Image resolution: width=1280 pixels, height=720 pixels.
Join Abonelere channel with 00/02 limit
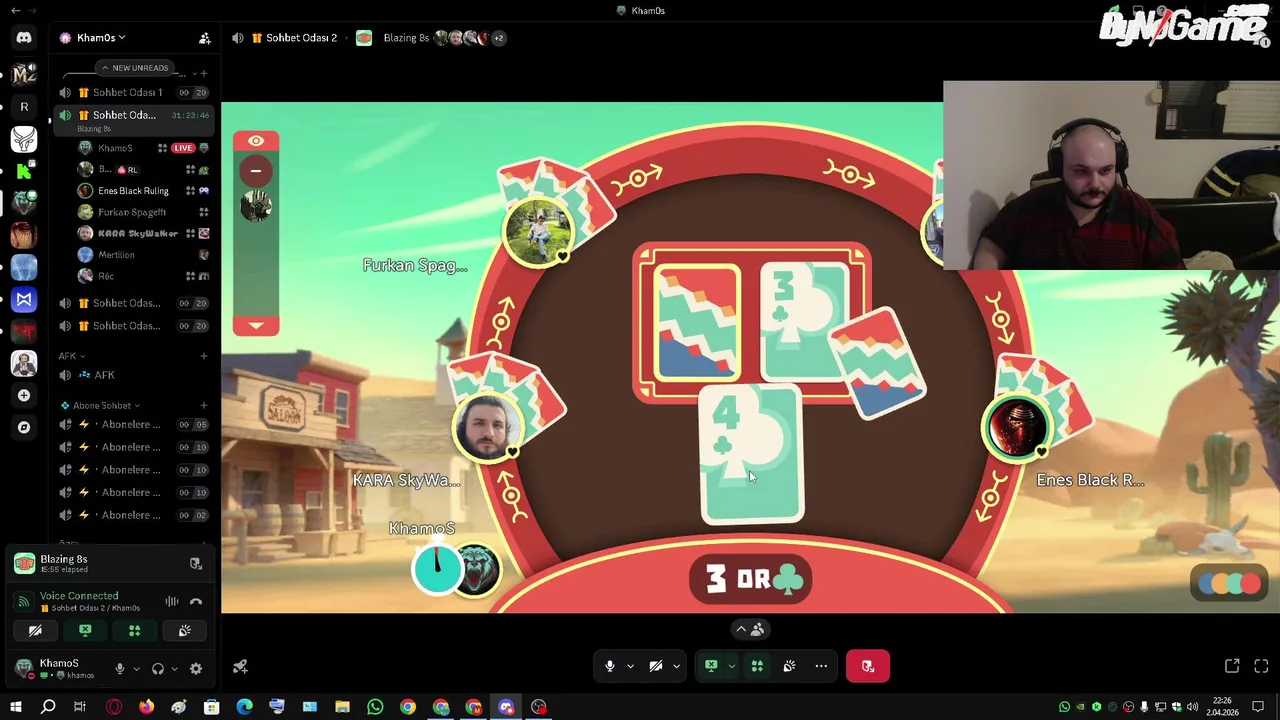coord(134,515)
